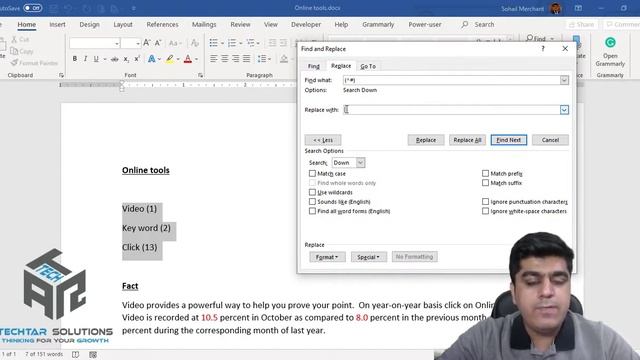This screenshot has width=640, height=360.
Task: Apply superscript formatting
Action: pos(137,59)
